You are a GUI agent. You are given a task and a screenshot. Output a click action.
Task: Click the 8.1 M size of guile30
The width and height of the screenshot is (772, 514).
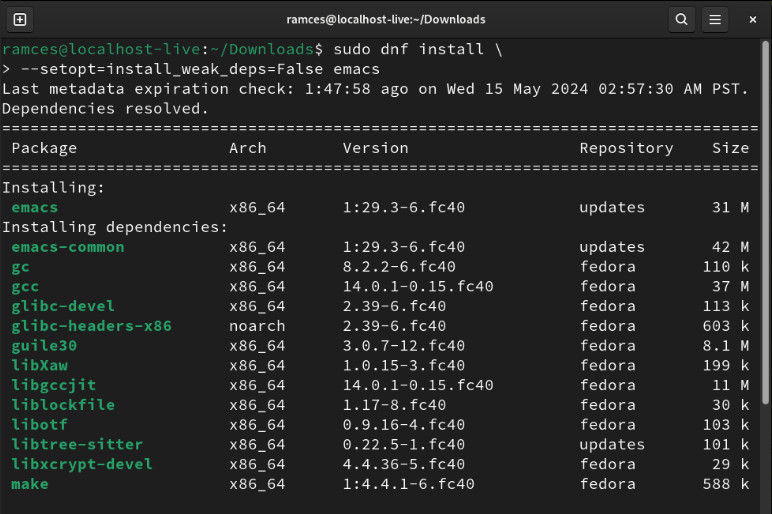(x=726, y=346)
